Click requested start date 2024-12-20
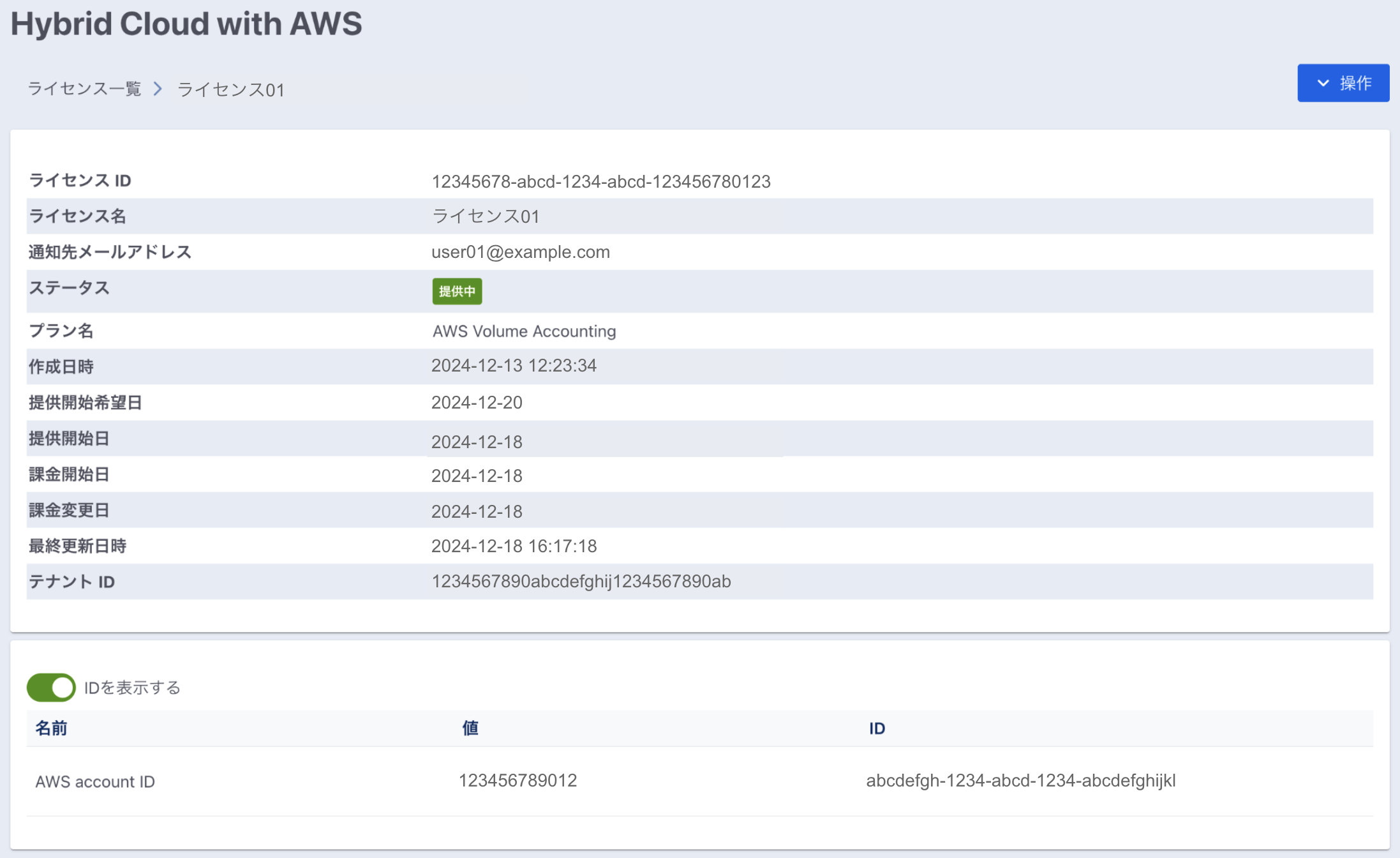The height and width of the screenshot is (858, 1400). [x=477, y=403]
